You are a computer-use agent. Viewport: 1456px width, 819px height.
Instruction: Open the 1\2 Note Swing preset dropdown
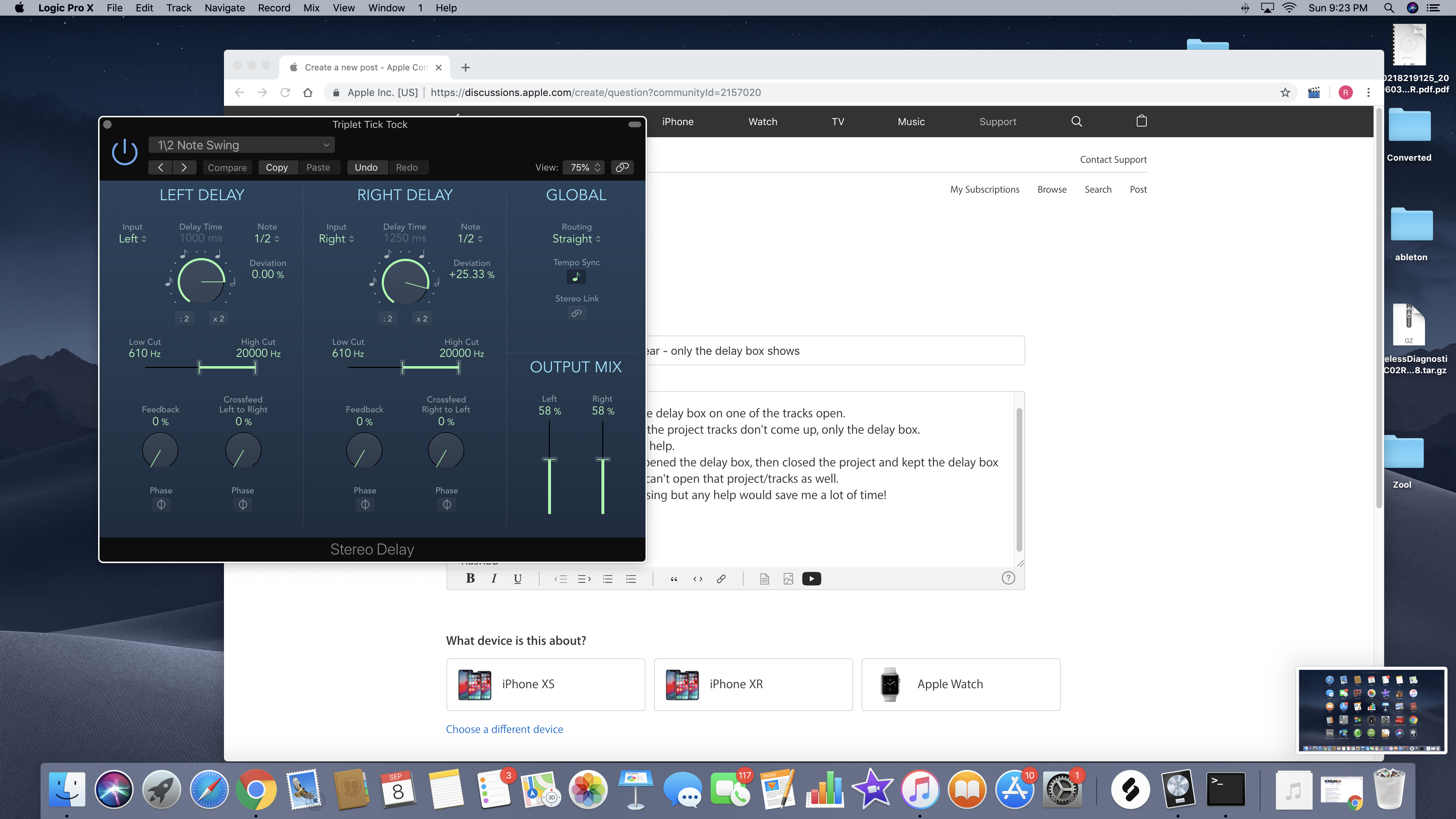(242, 145)
